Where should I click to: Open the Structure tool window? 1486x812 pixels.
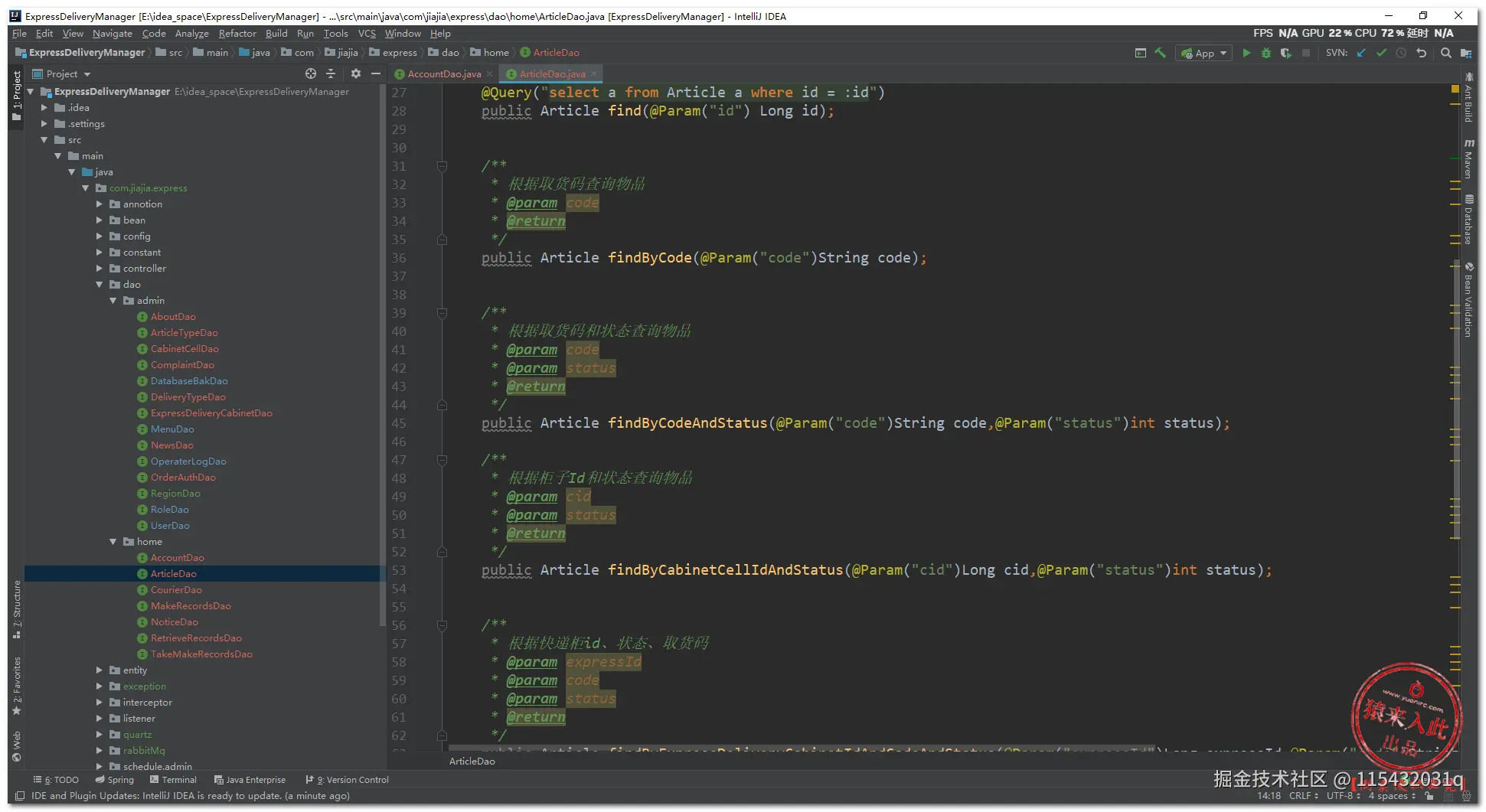click(x=17, y=609)
